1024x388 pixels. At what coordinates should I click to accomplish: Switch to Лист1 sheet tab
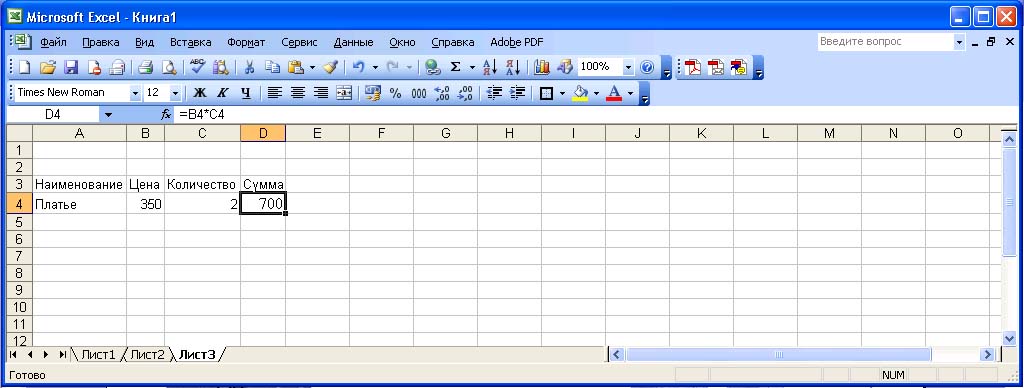tap(98, 355)
